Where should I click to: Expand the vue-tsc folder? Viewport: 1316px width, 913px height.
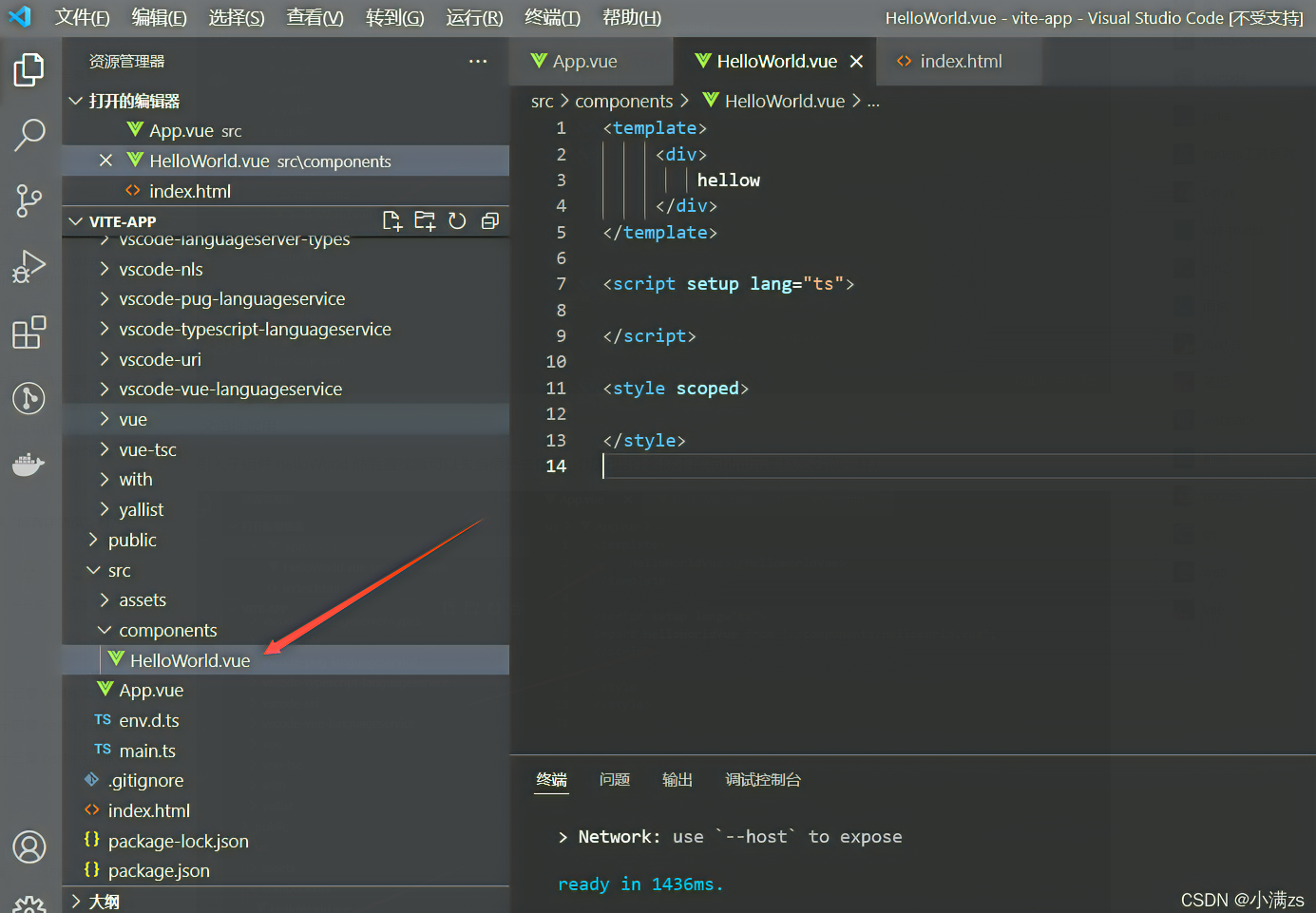click(147, 449)
